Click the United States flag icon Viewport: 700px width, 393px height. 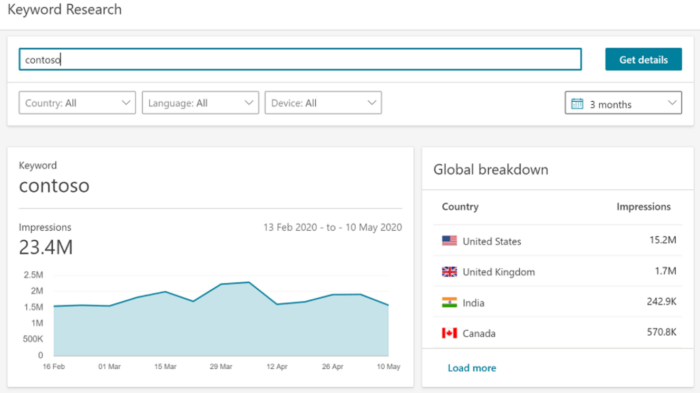click(x=449, y=241)
